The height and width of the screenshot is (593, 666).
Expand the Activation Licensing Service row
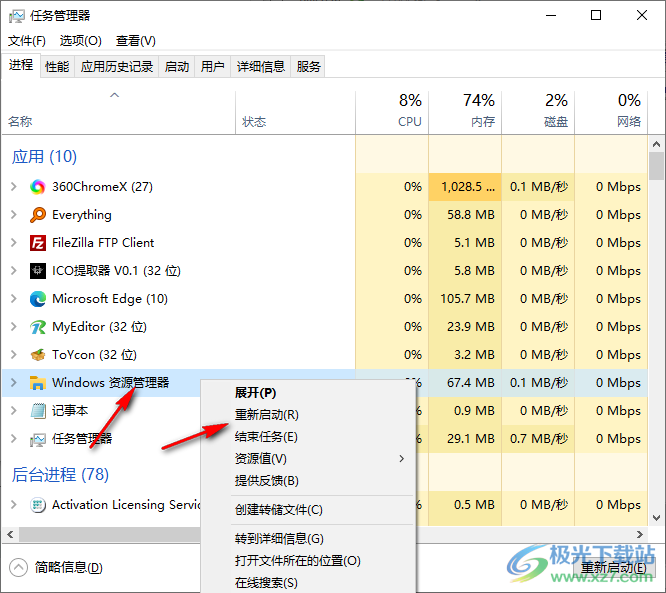(14, 505)
